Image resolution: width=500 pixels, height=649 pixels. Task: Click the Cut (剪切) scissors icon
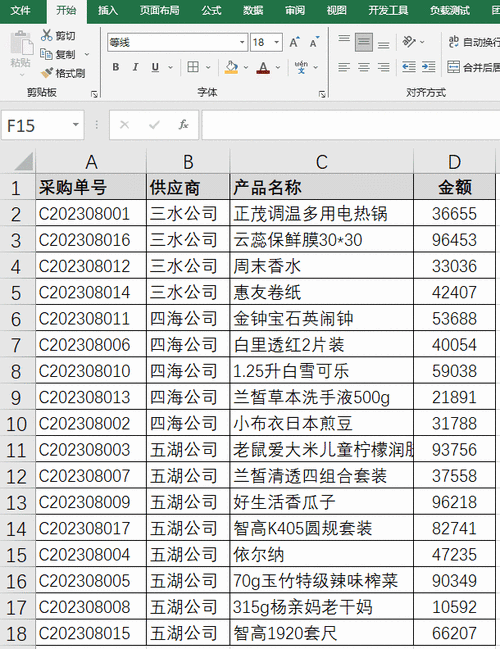click(46, 36)
